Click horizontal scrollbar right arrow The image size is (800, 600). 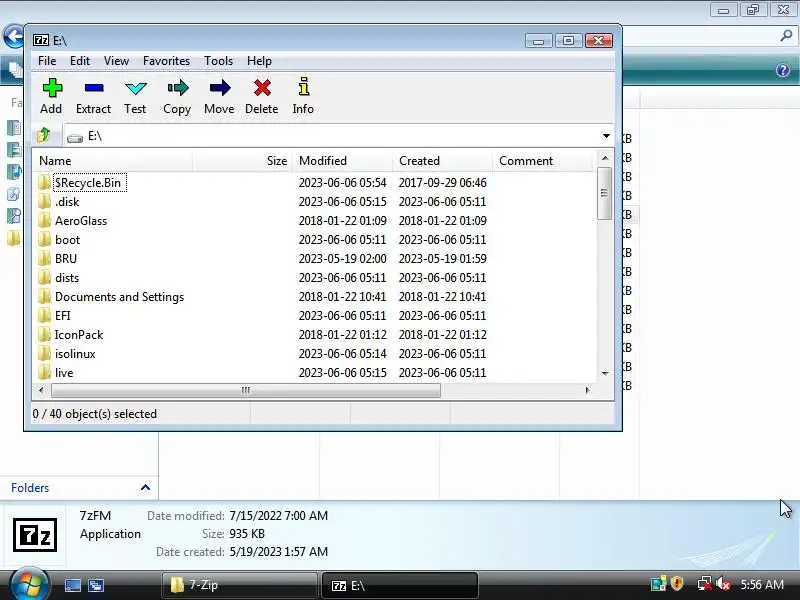587,390
